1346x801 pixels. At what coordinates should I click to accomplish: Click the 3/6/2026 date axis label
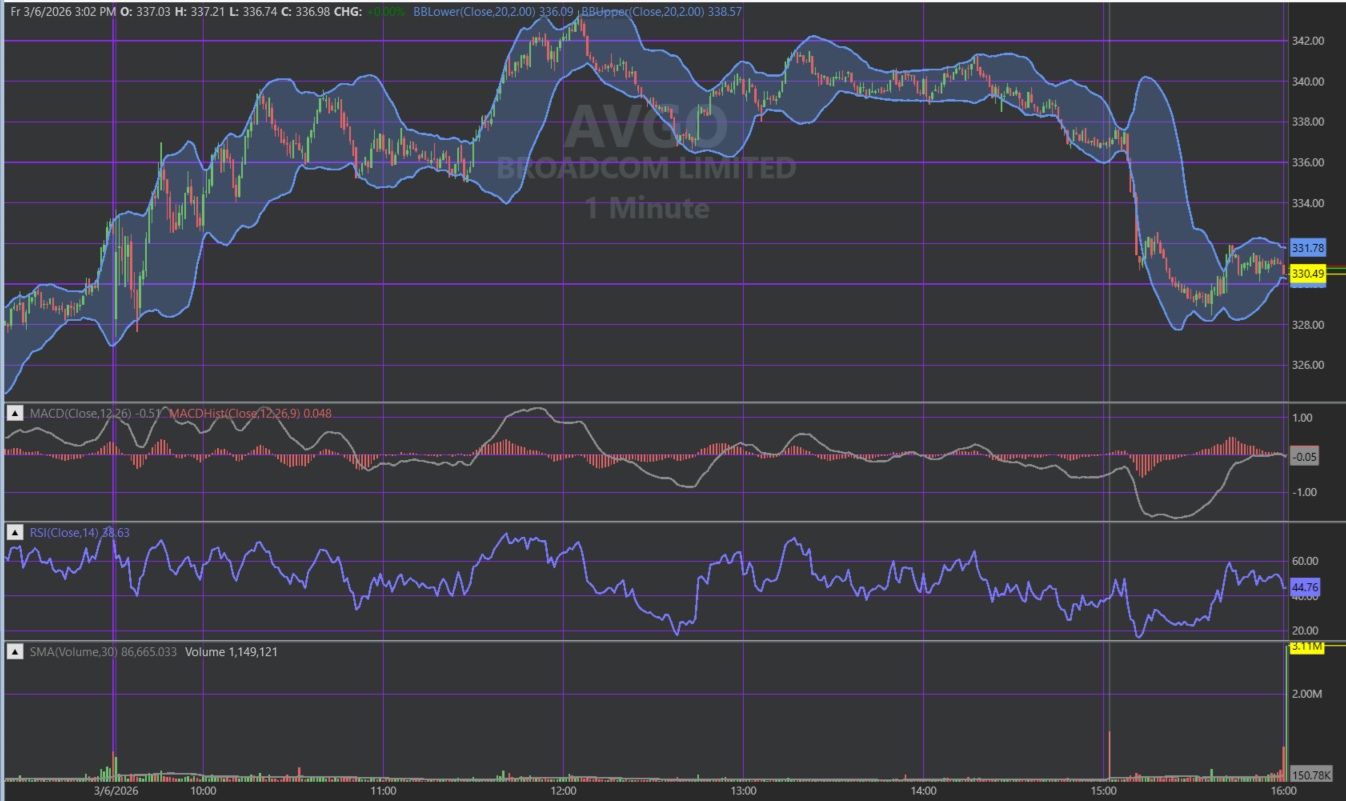[x=115, y=790]
